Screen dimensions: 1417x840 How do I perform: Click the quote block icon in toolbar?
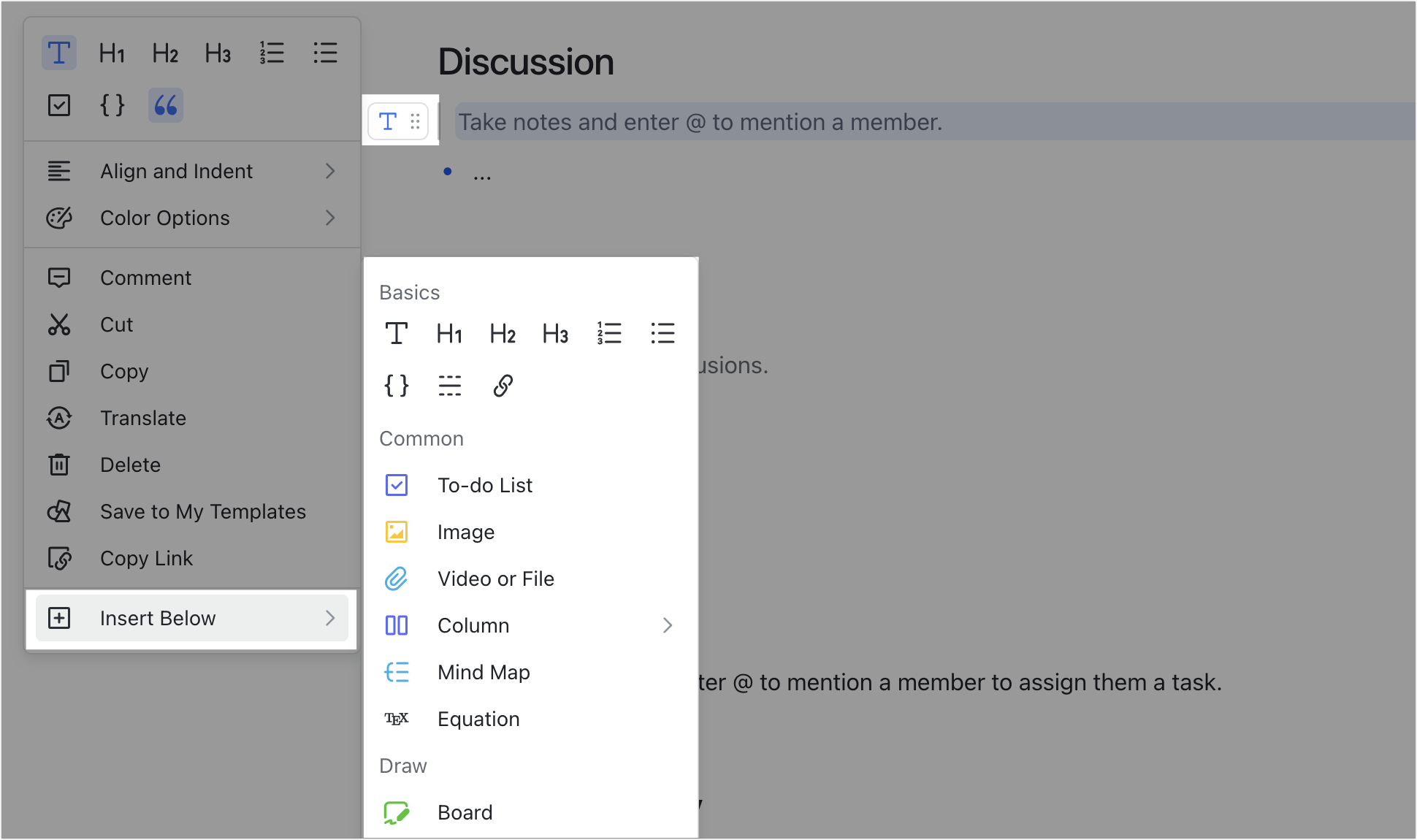coord(165,104)
